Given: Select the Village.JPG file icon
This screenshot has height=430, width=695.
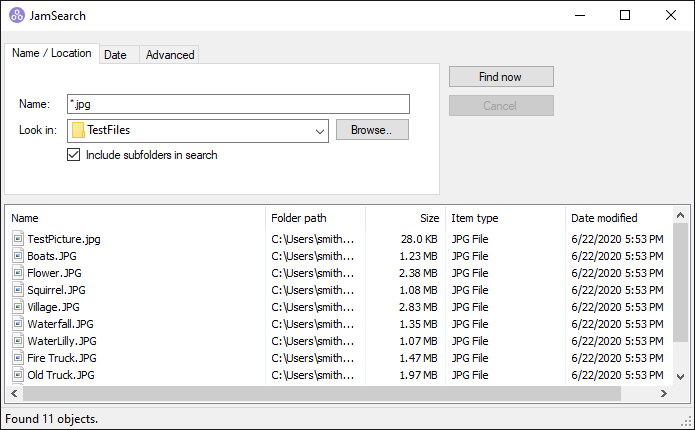Looking at the screenshot, I should (x=18, y=307).
